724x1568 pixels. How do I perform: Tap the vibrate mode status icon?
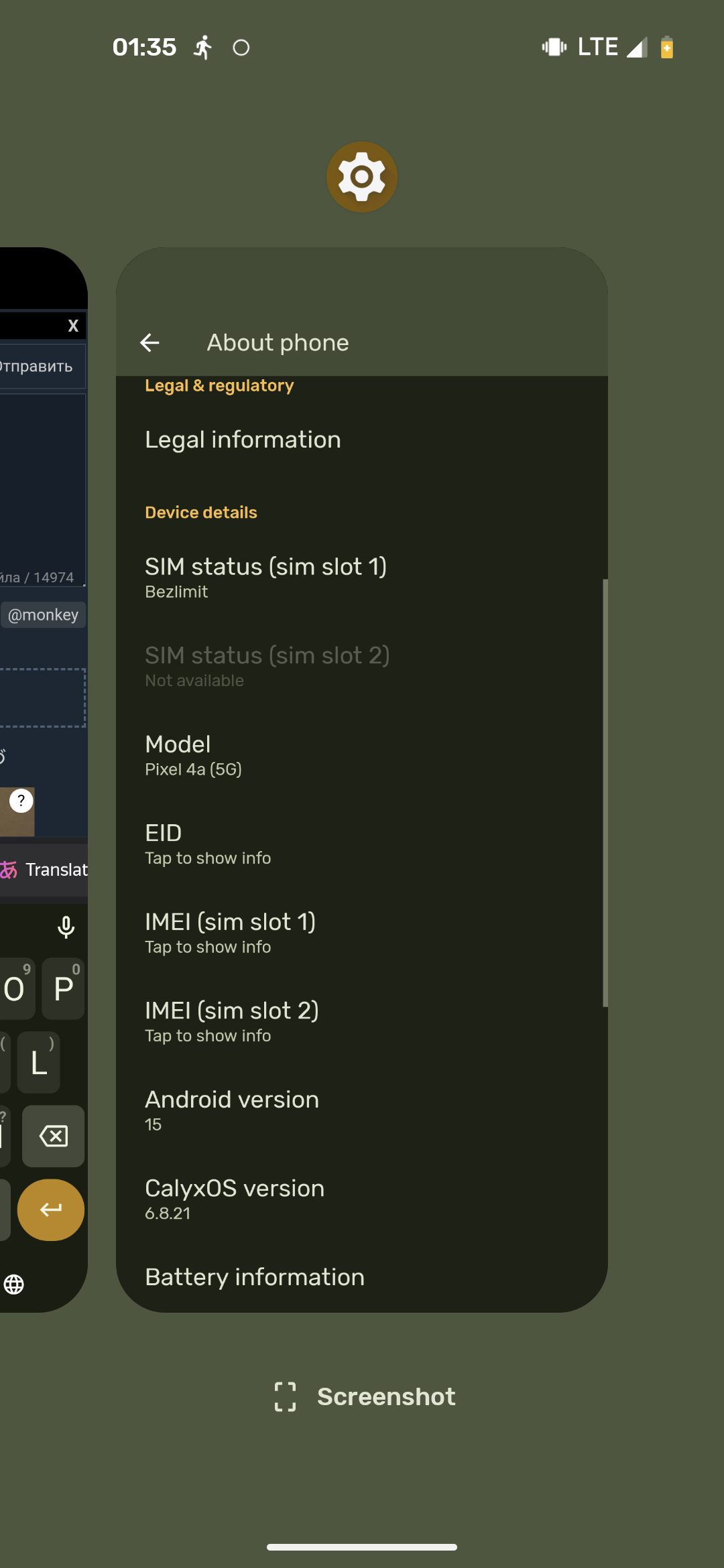coord(554,47)
